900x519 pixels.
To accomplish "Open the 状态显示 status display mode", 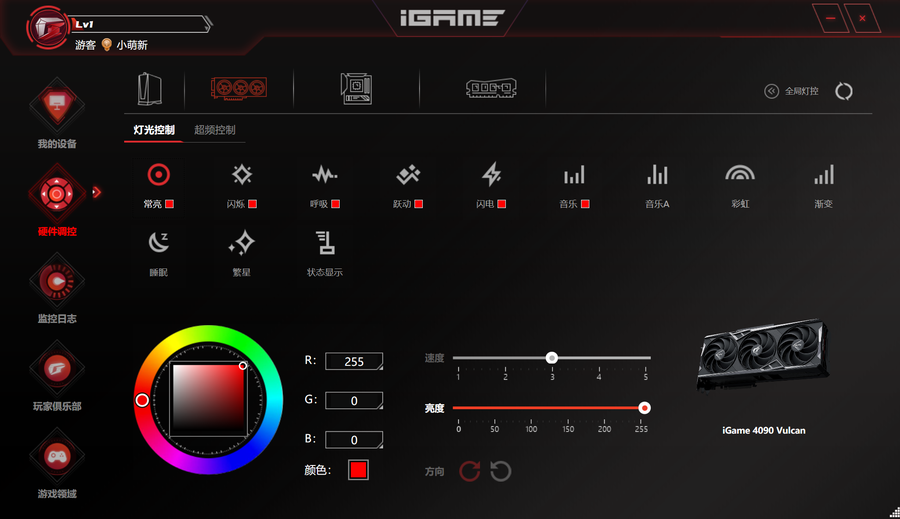I will point(324,243).
